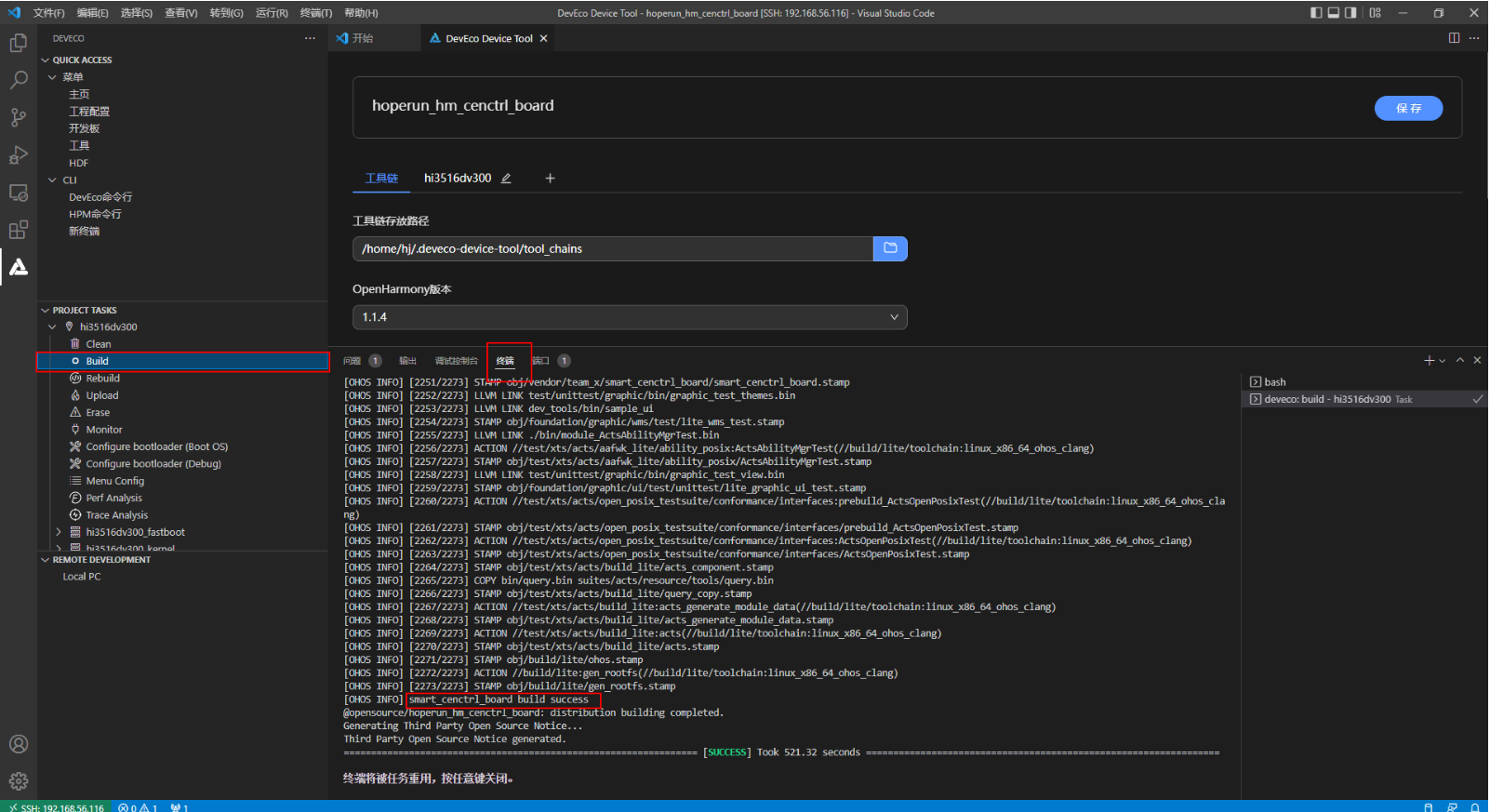Select the 工具链 tab

click(x=381, y=179)
